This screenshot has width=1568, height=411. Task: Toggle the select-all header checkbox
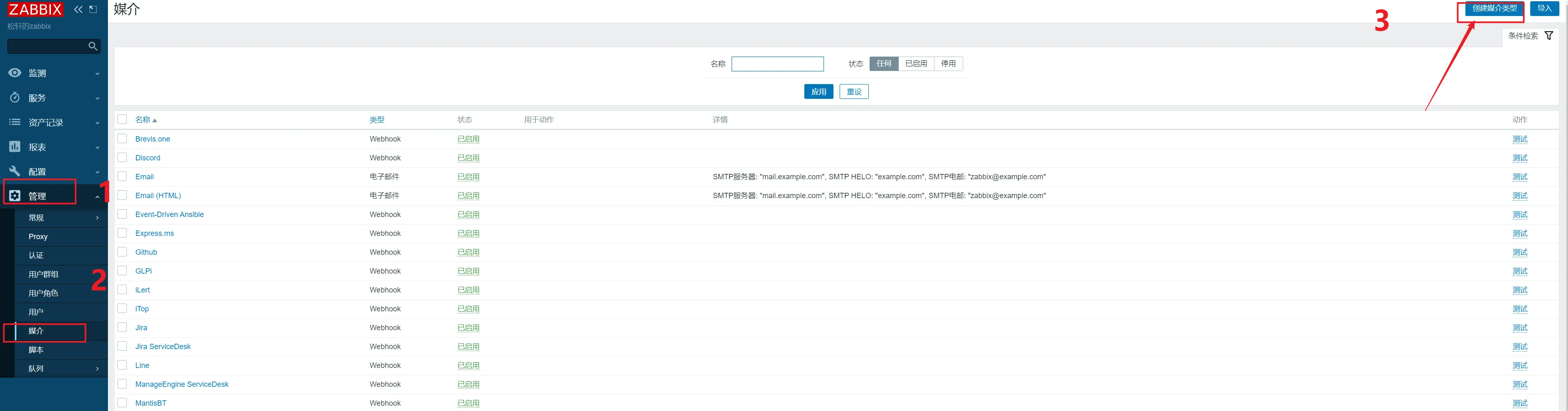pyautogui.click(x=122, y=119)
